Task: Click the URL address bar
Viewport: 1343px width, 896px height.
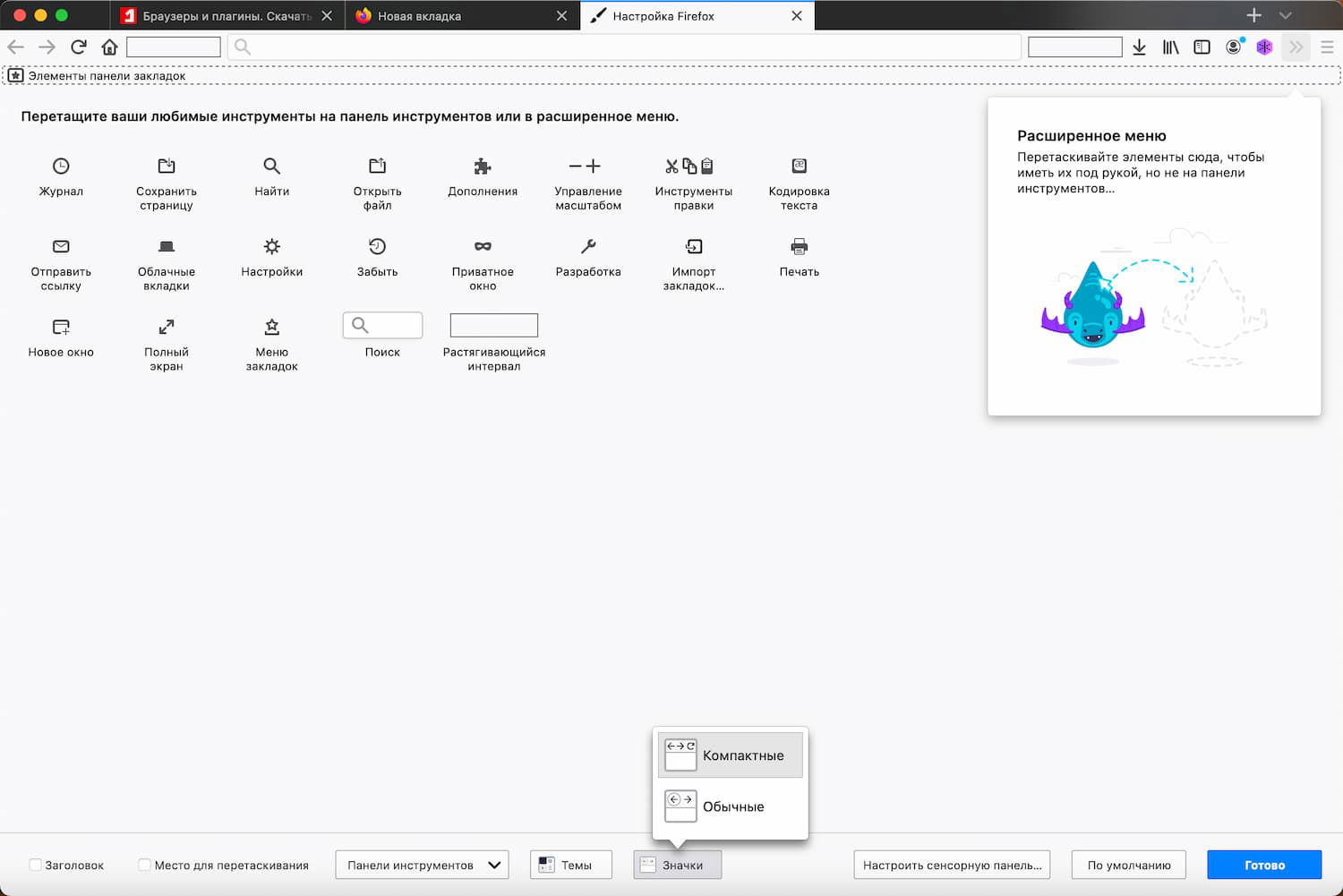Action: tap(624, 47)
